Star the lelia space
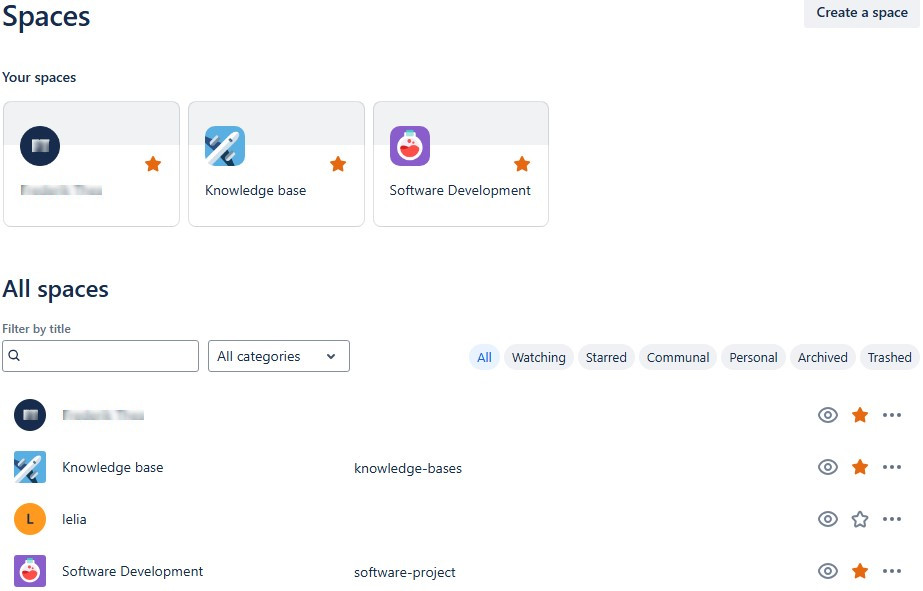 860,519
